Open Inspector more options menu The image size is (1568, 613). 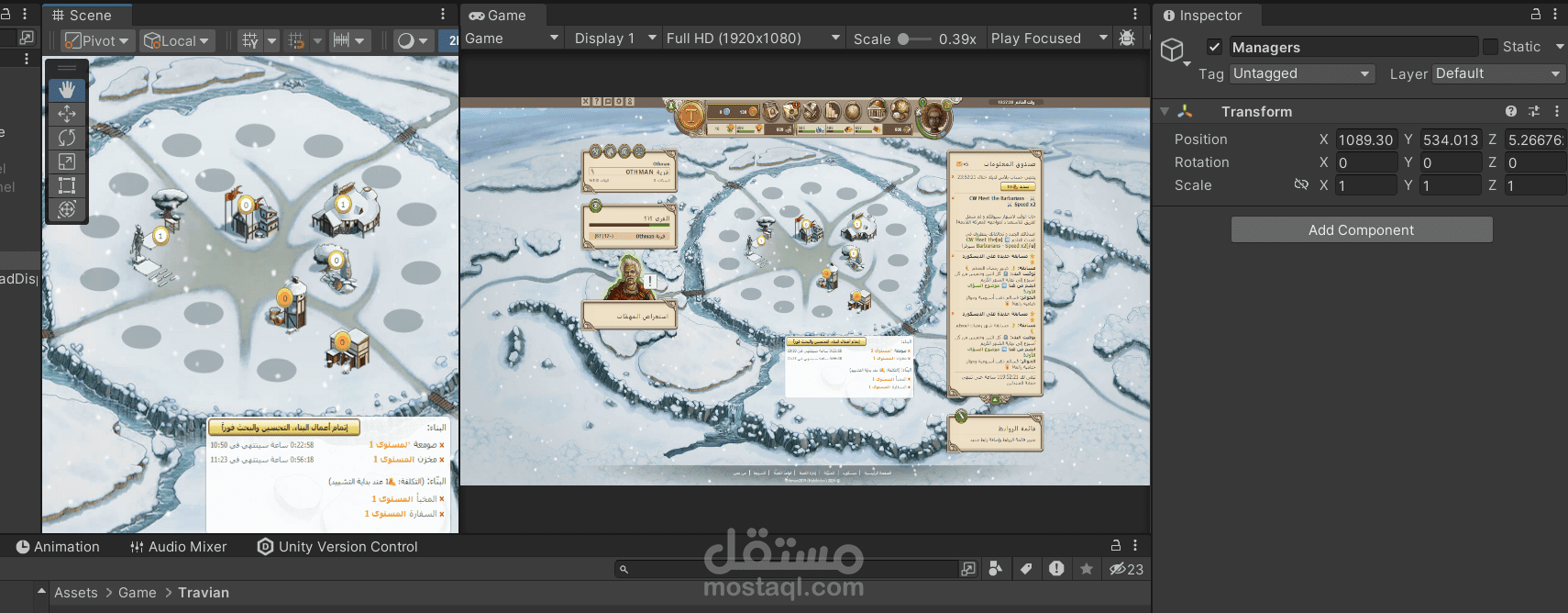pyautogui.click(x=1555, y=15)
